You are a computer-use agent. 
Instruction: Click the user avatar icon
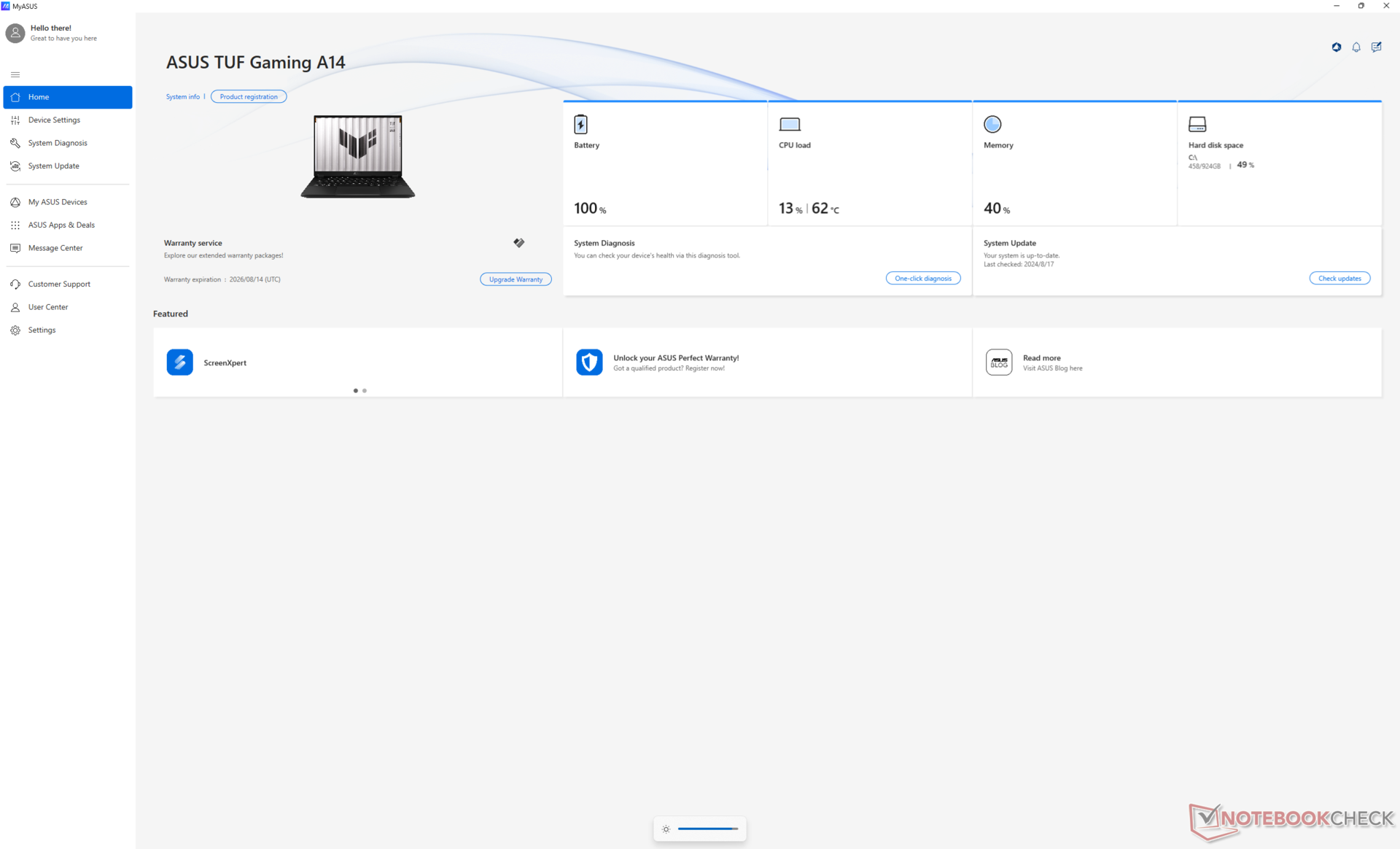coord(15,33)
